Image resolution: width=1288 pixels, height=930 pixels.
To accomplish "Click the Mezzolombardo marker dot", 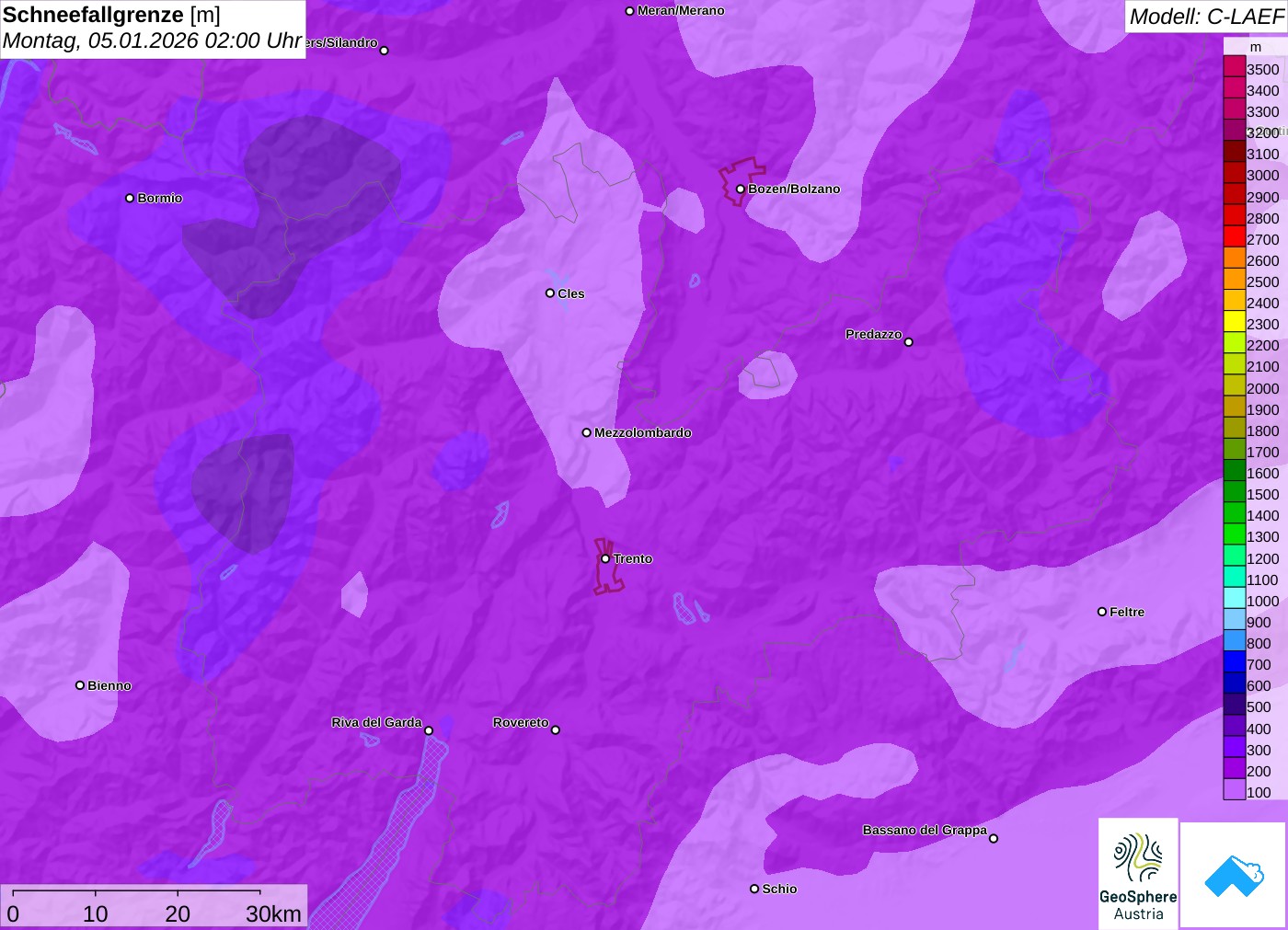I will tap(587, 432).
